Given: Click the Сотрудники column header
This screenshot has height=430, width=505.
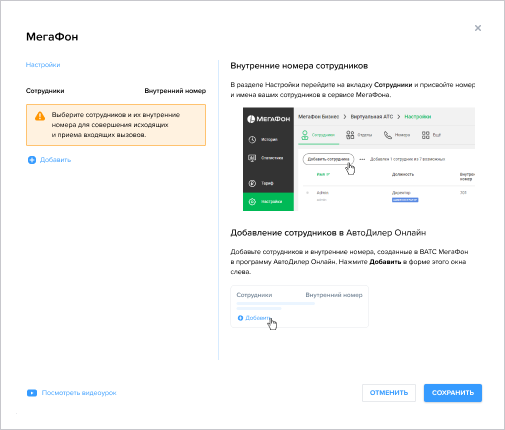Looking at the screenshot, I should [45, 91].
